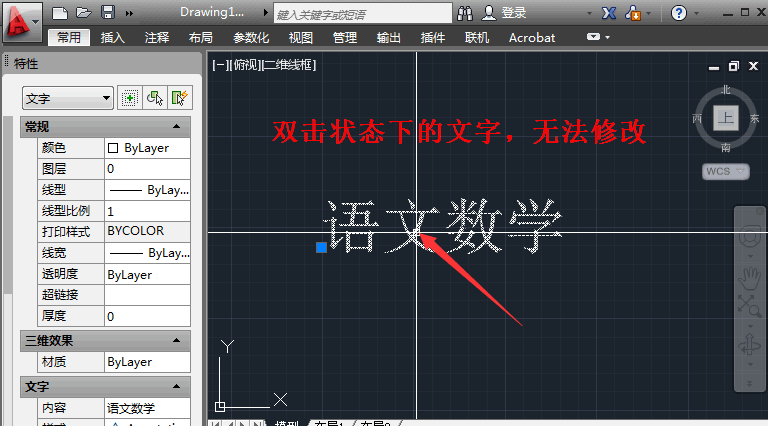Save drawing using floppy disk icon
Image resolution: width=768 pixels, height=426 pixels.
(108, 13)
